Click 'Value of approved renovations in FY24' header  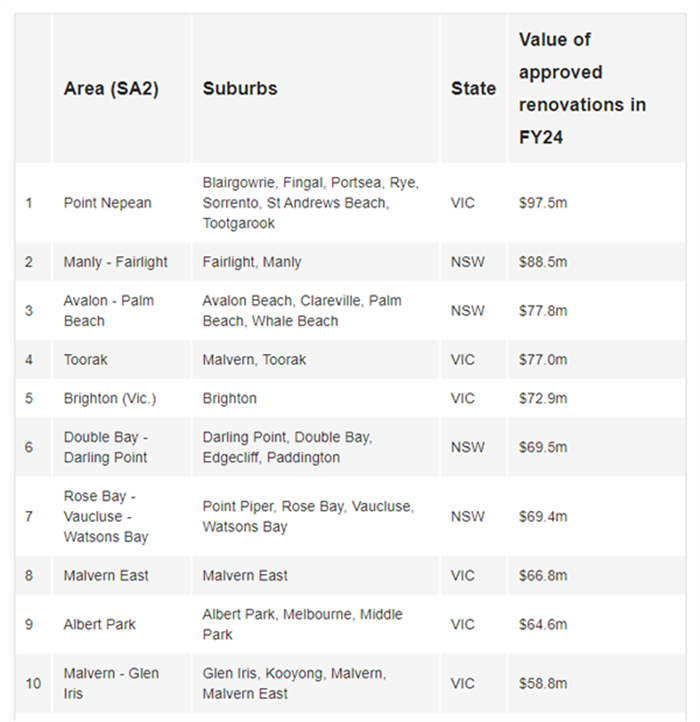[582, 88]
